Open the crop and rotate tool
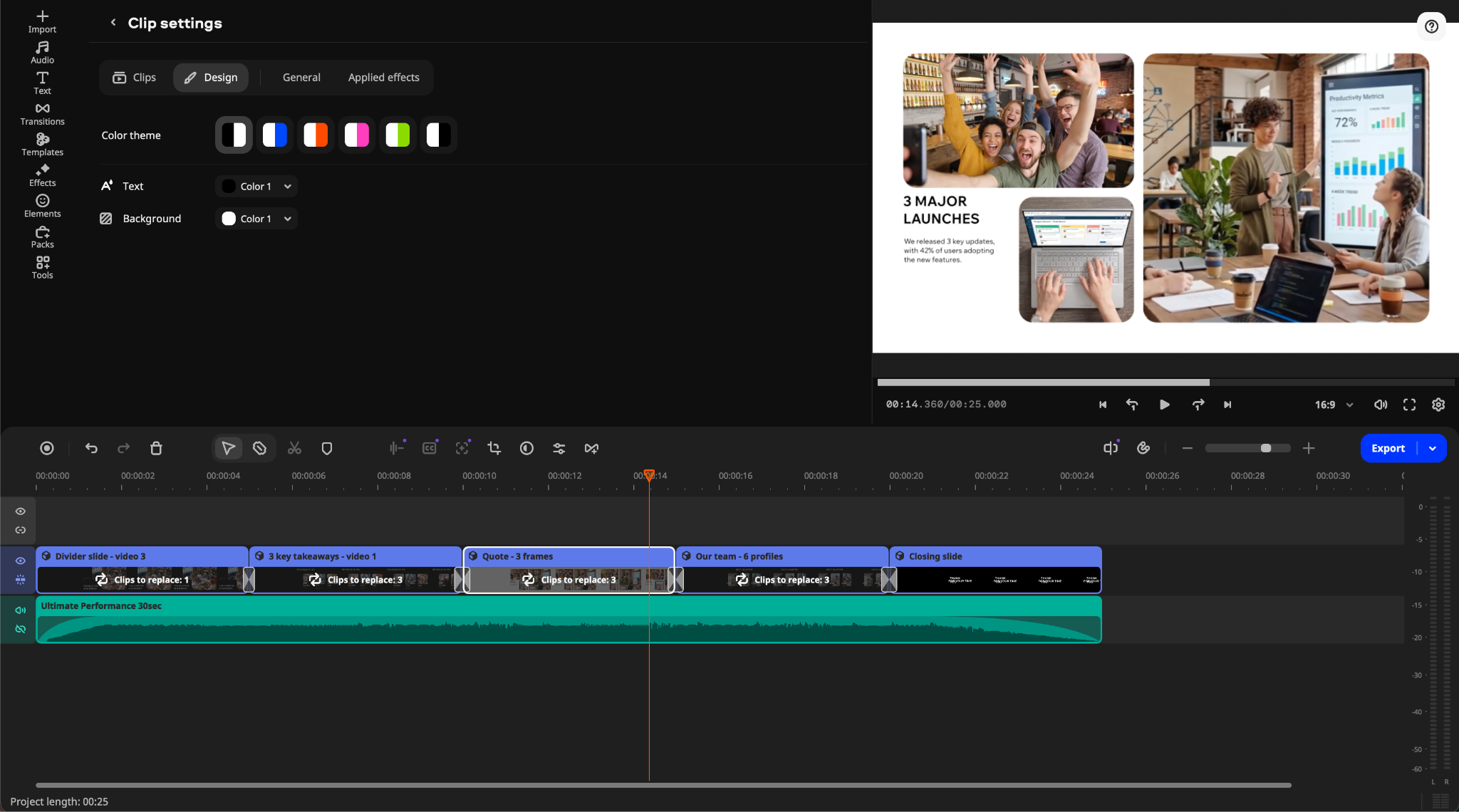Viewport: 1459px width, 812px height. click(494, 448)
